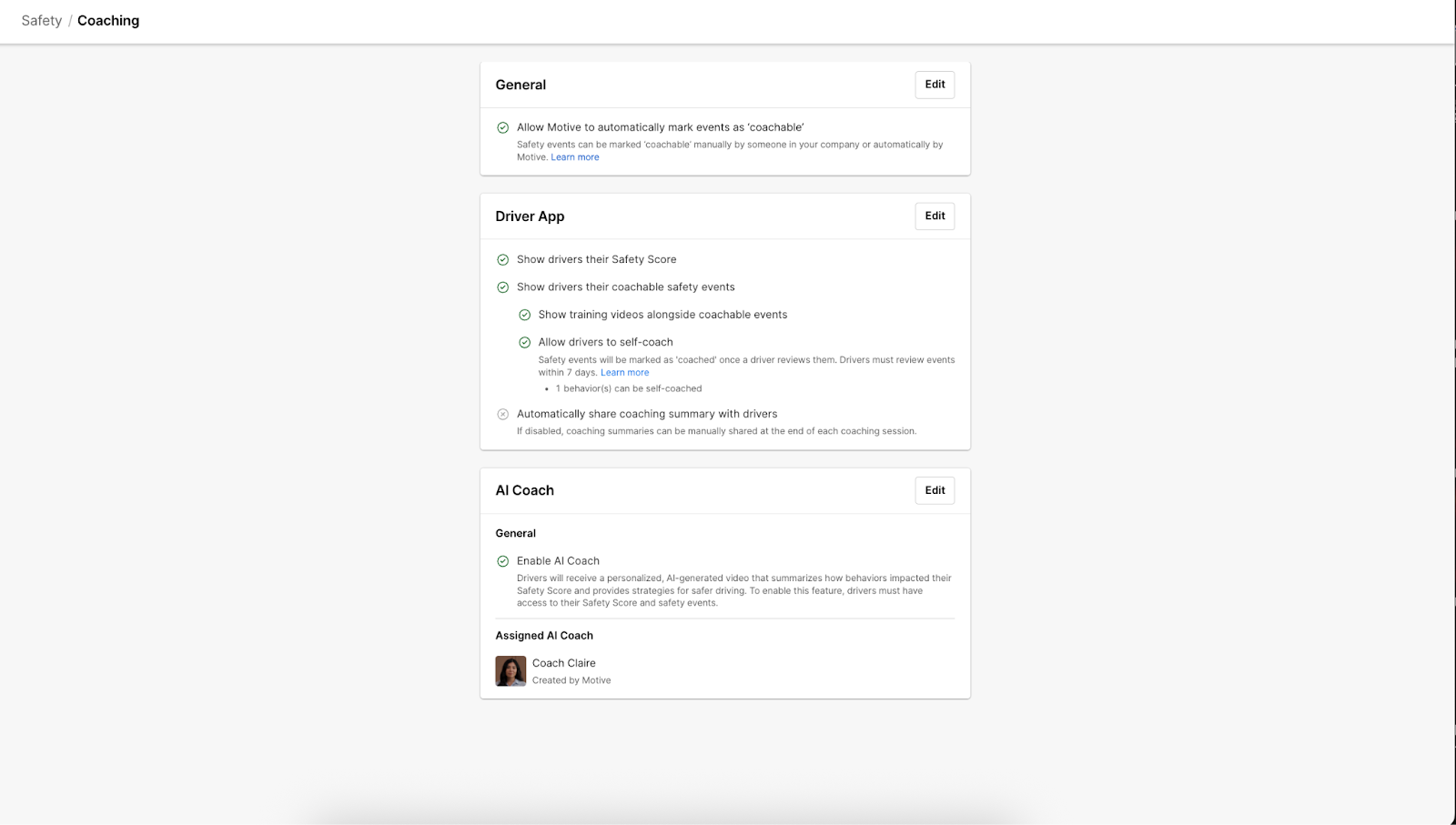Open Learn more link about self-coaching

click(624, 373)
